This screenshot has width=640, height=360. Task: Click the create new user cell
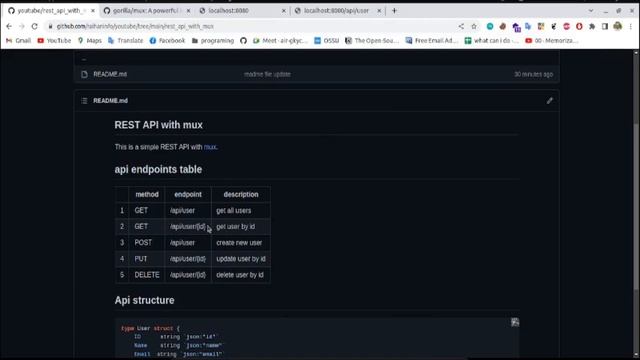[241, 242]
